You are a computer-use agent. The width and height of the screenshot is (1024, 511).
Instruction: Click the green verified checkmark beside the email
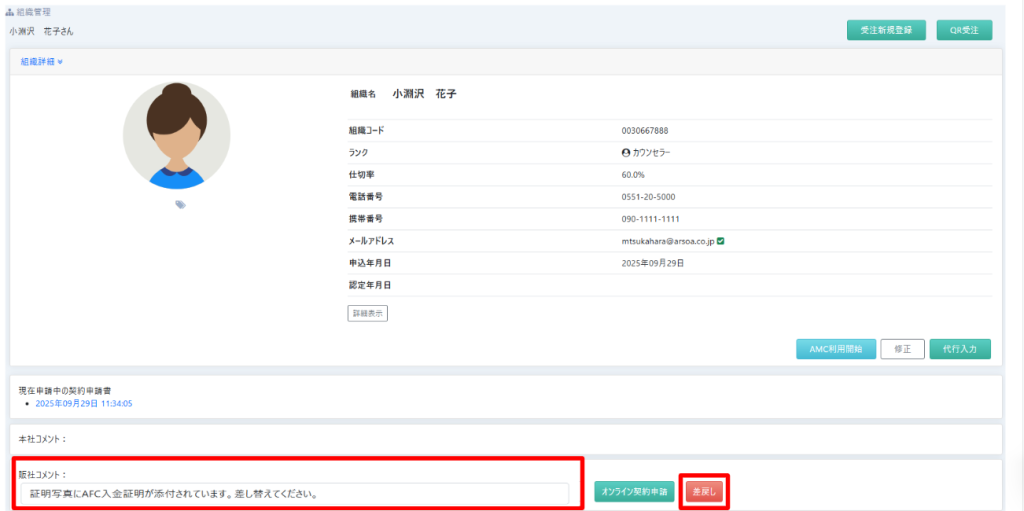(x=721, y=241)
